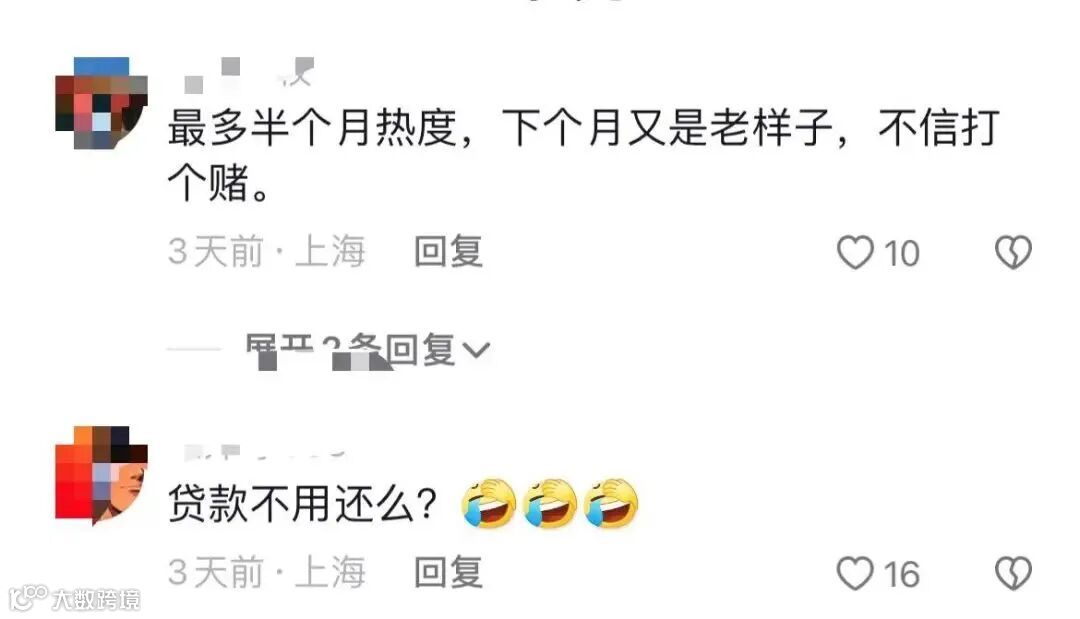Viewport: 1080px width, 619px height.
Task: Tap the first crying-laughing emoji
Action: click(x=488, y=504)
